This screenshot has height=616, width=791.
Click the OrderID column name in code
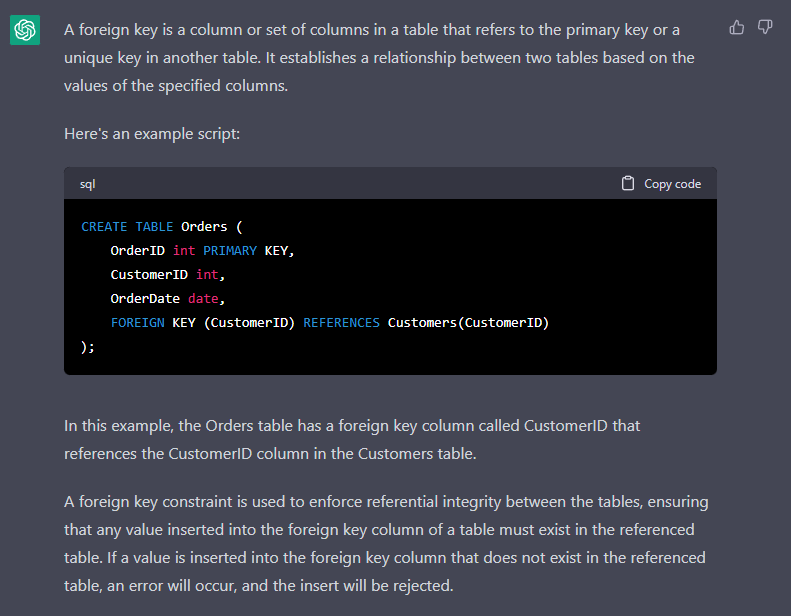[137, 251]
